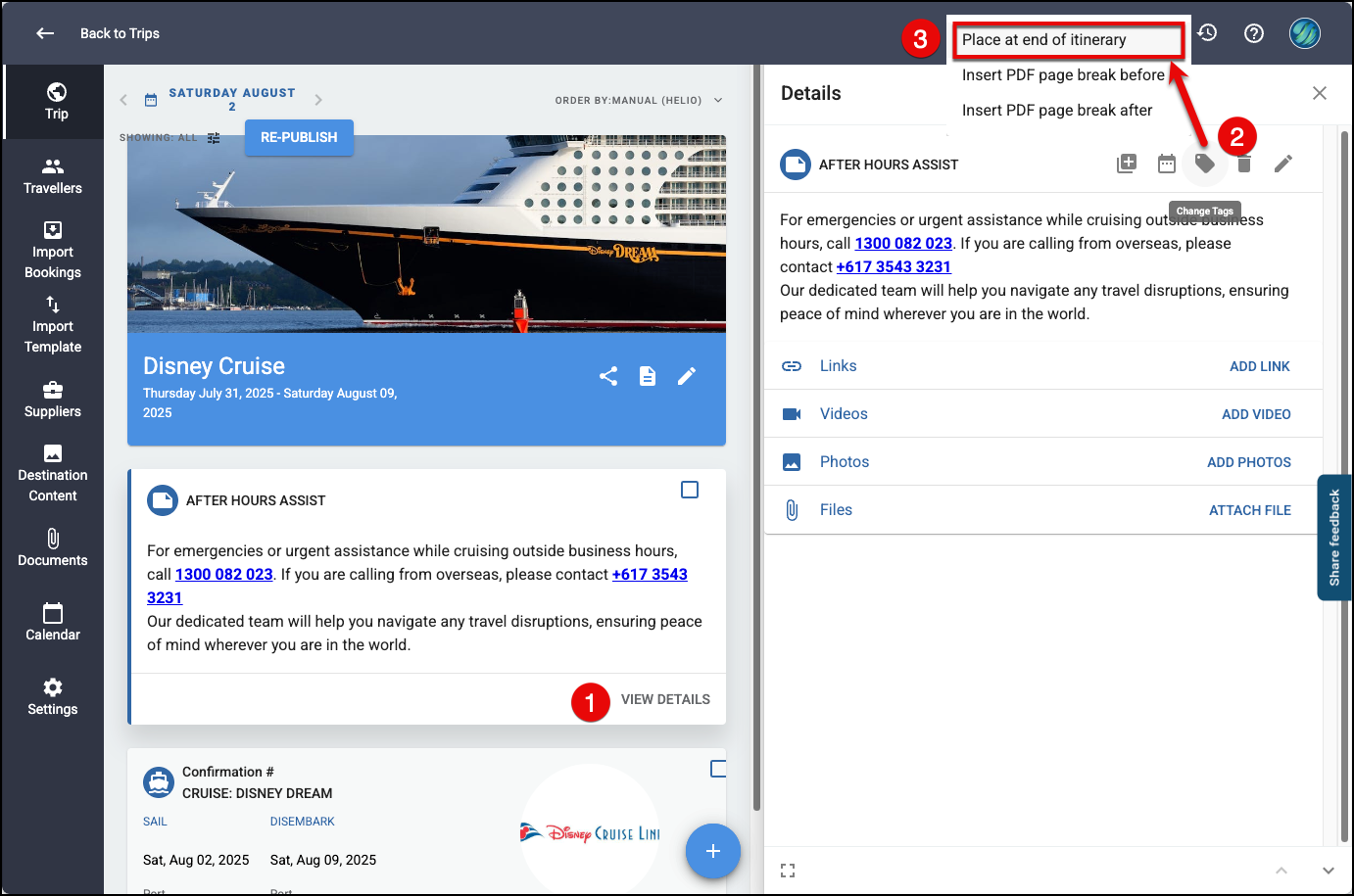
Task: Click VIEW DETAILS on After Hours Assist
Action: pos(665,699)
